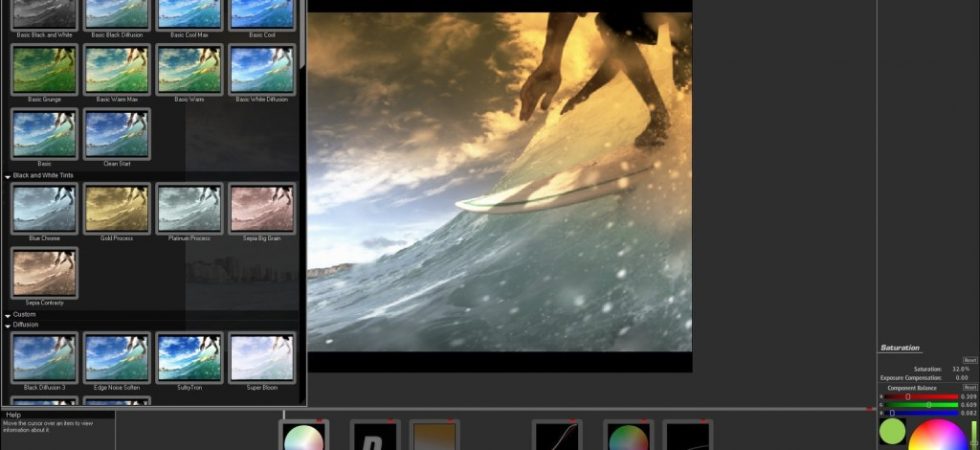This screenshot has width=980, height=450.
Task: Collapse the Black and White Tints category
Action: [8, 177]
